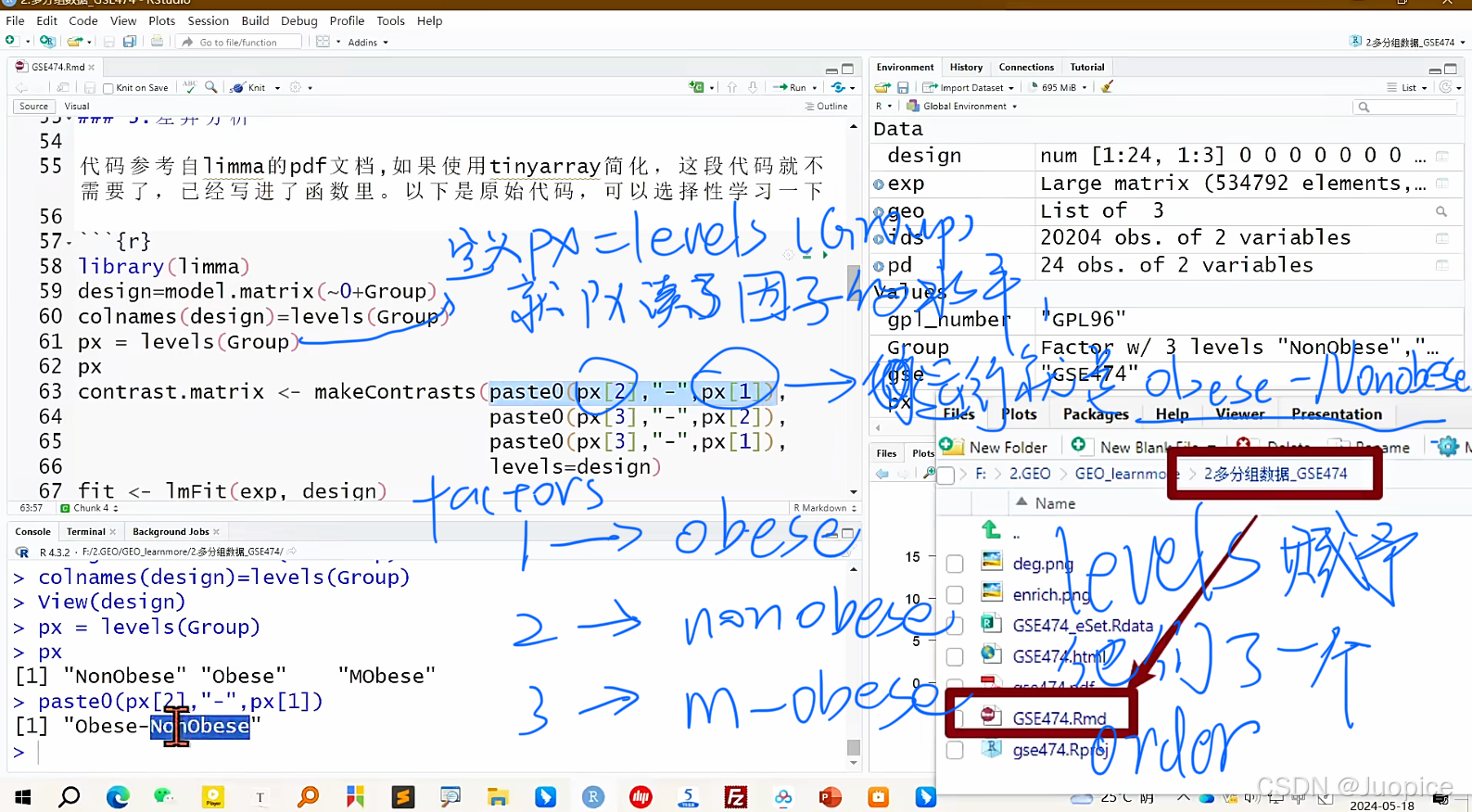Click the Run button in editor

tap(791, 87)
